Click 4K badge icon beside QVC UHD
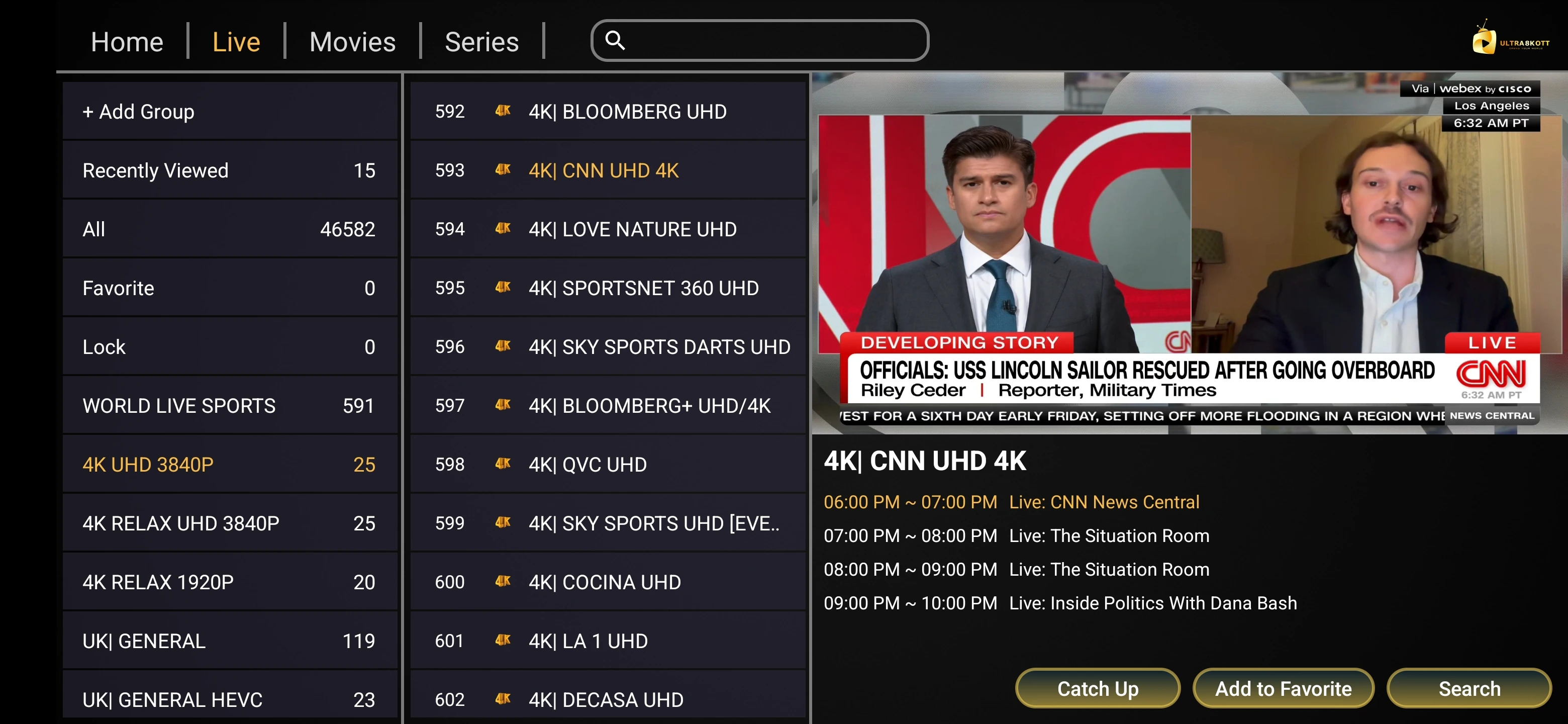Image resolution: width=1568 pixels, height=724 pixels. 503,464
